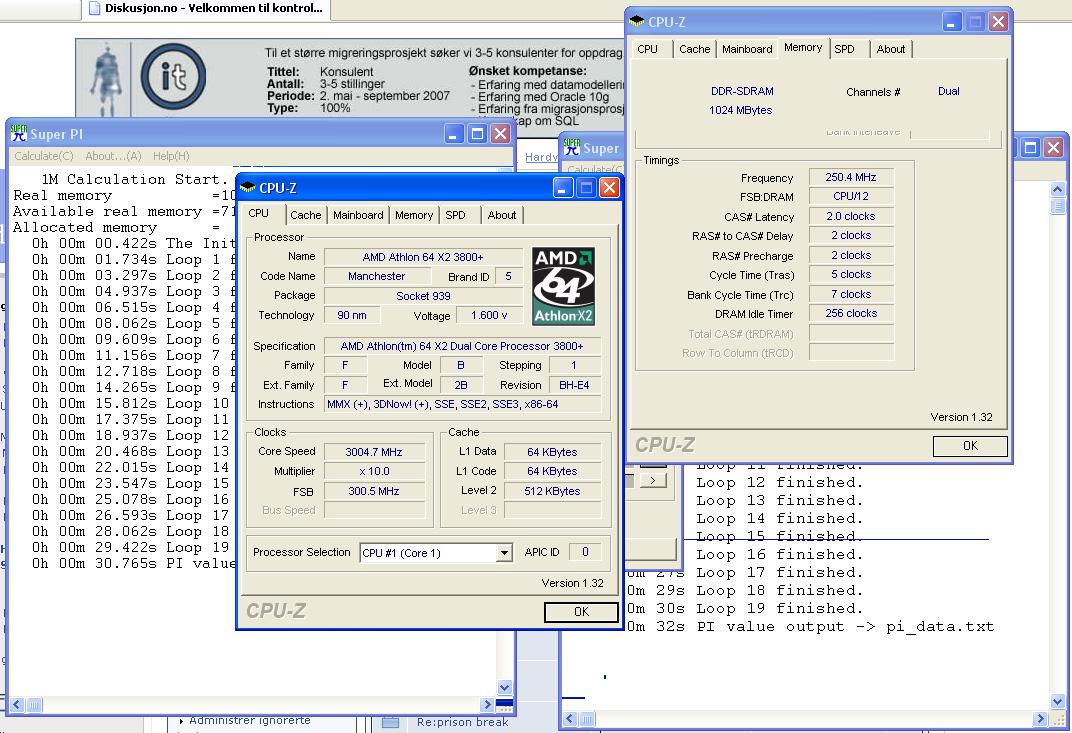
Task: Click the CPU-Z chip icon in front CPU window title
Action: point(248,187)
